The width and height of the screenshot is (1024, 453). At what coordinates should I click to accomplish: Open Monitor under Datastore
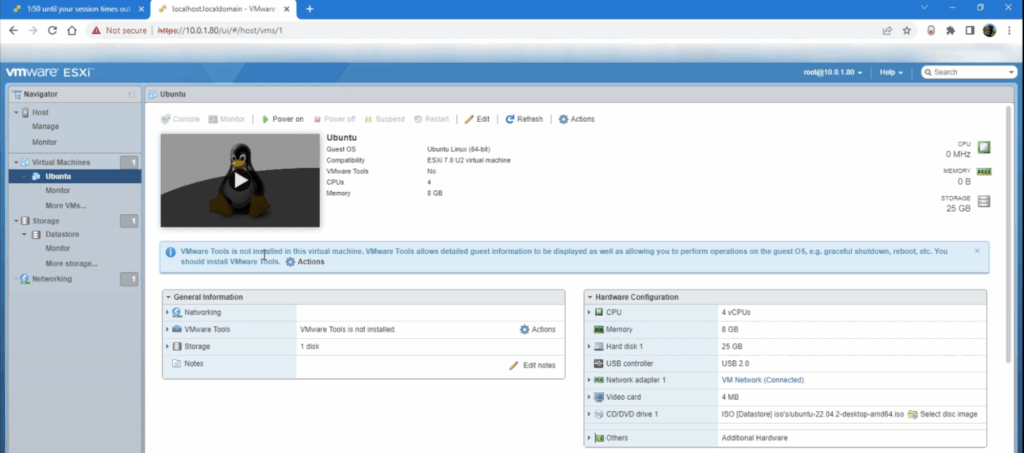click(x=57, y=249)
